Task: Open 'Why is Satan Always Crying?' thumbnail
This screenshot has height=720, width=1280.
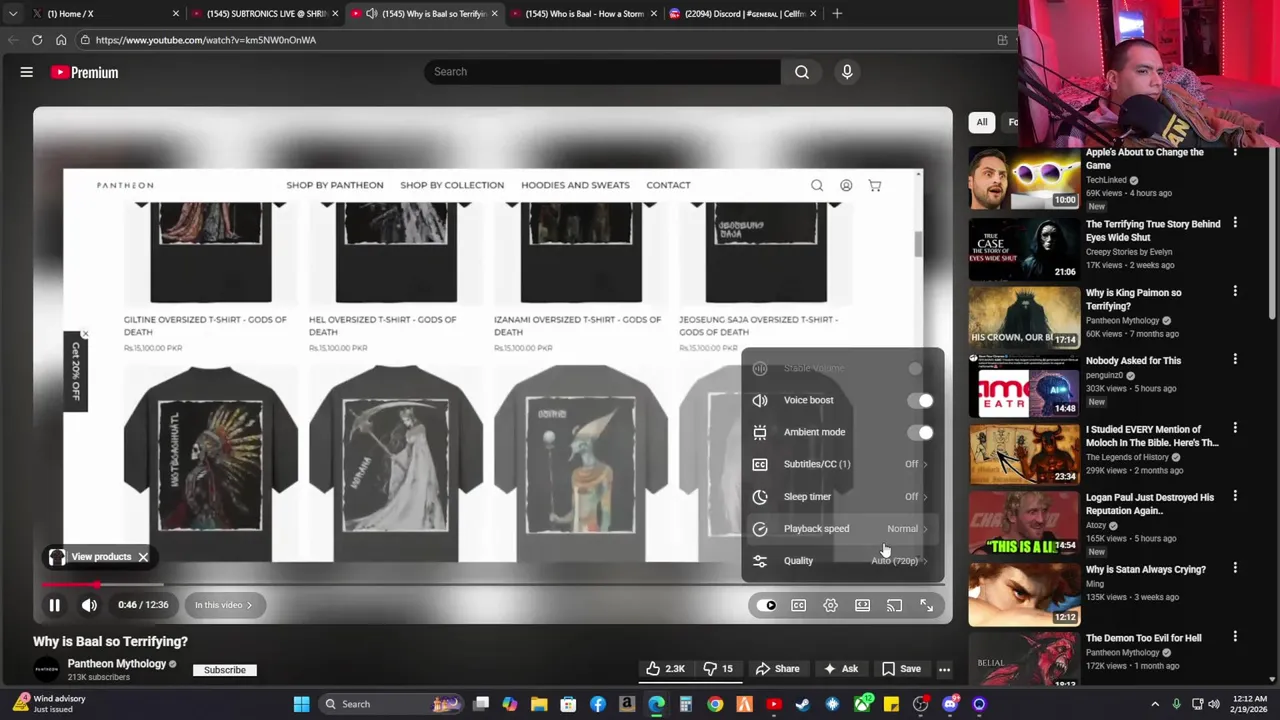Action: click(1024, 593)
